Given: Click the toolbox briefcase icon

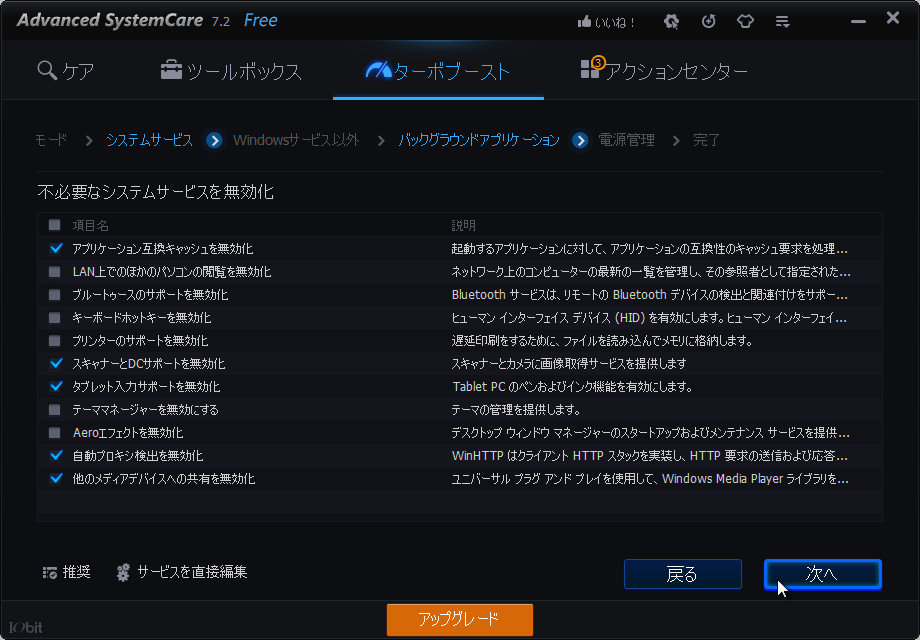Looking at the screenshot, I should [x=171, y=69].
